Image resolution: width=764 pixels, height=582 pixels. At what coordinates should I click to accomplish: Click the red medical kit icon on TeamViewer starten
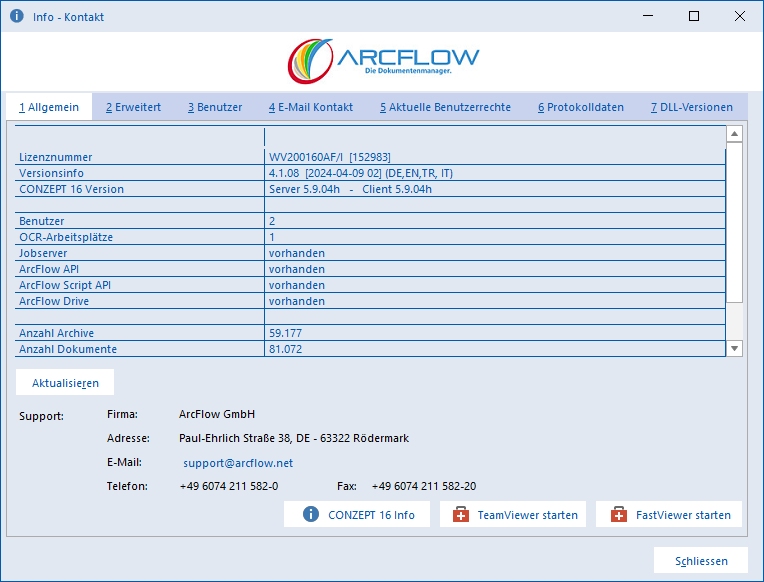tap(461, 514)
